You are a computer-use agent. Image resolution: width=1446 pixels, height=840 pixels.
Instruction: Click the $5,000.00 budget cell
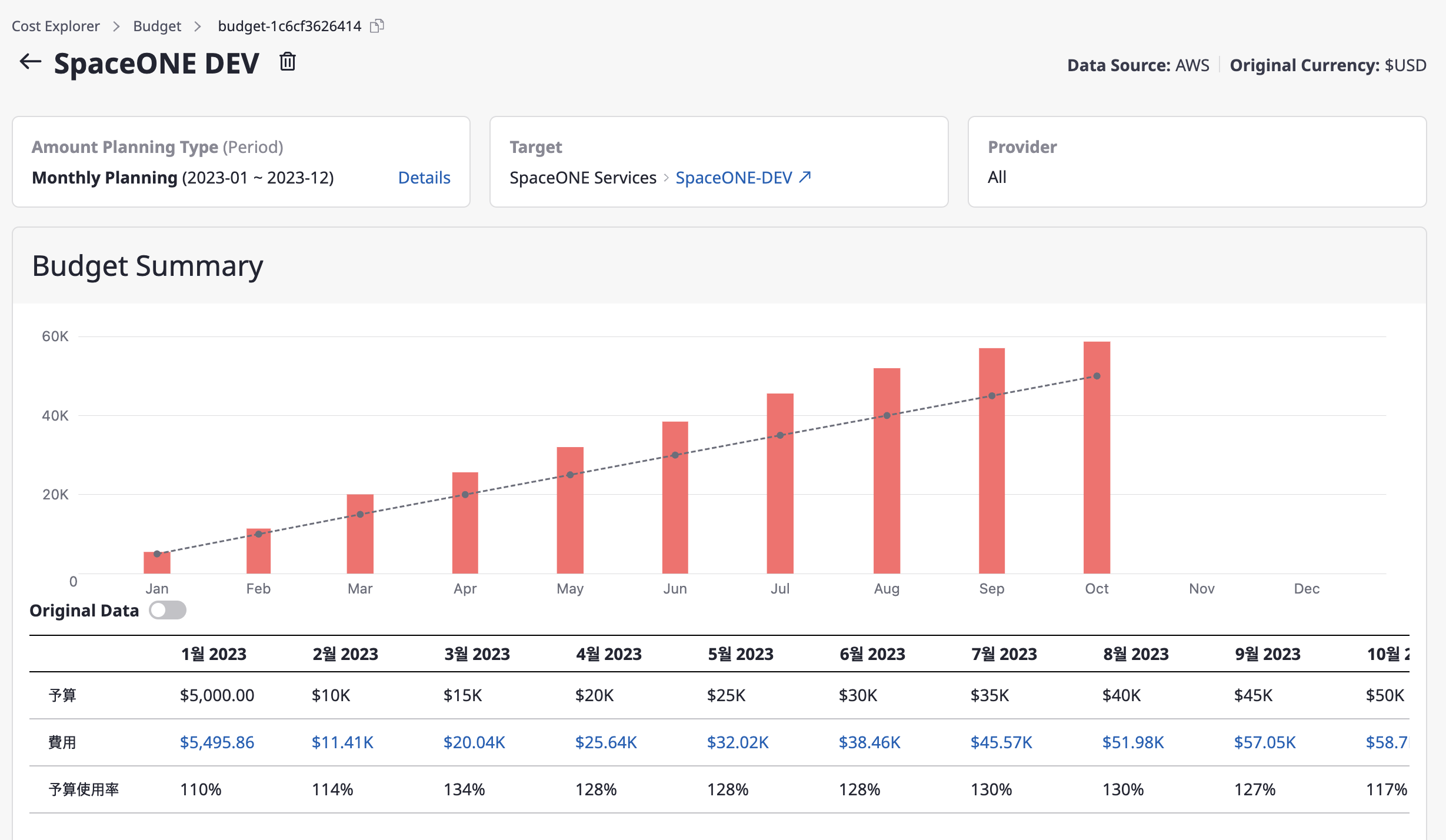coord(217,695)
